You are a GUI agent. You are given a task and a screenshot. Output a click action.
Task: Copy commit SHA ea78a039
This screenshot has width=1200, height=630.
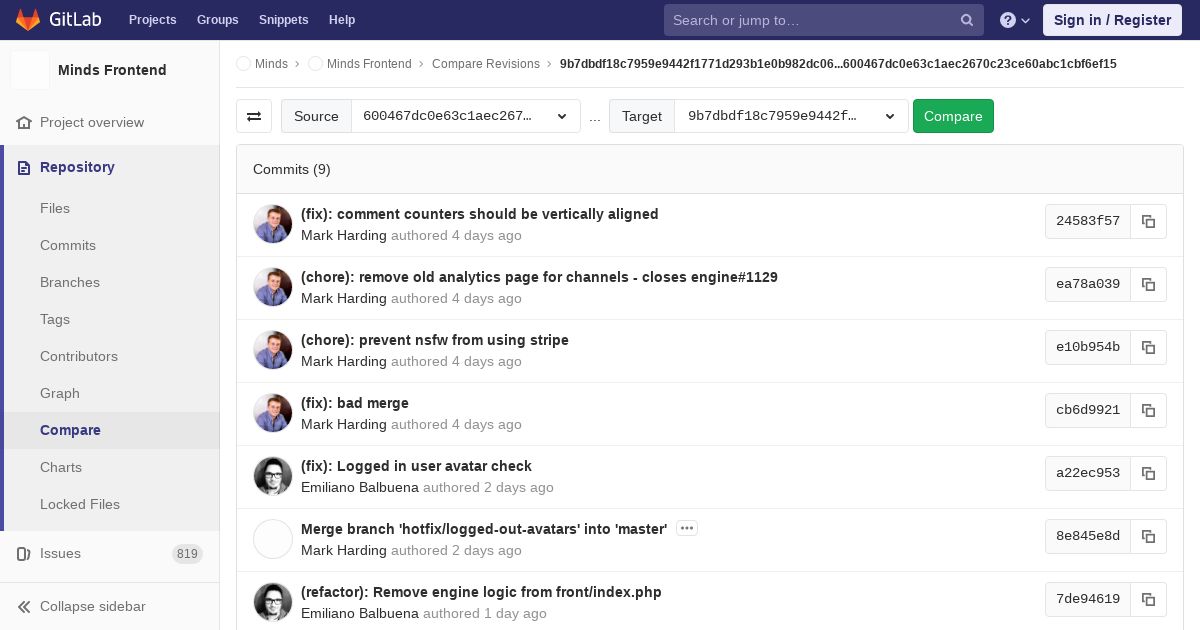1148,285
